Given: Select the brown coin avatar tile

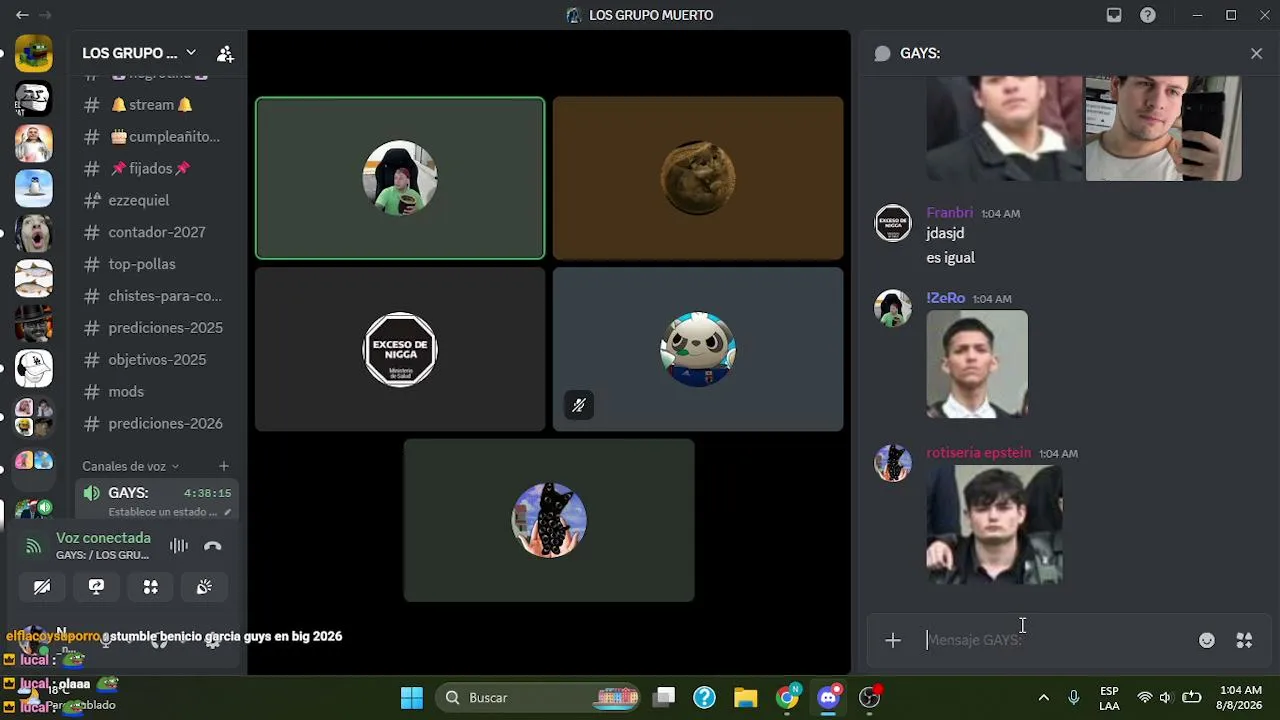Looking at the screenshot, I should point(698,178).
